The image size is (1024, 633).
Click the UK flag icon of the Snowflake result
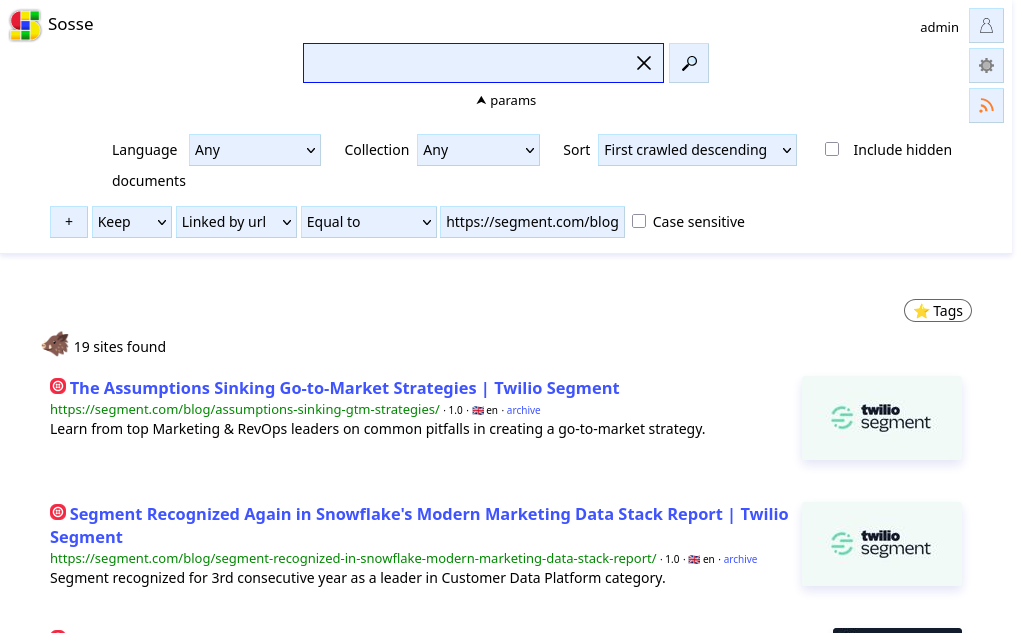pos(694,560)
